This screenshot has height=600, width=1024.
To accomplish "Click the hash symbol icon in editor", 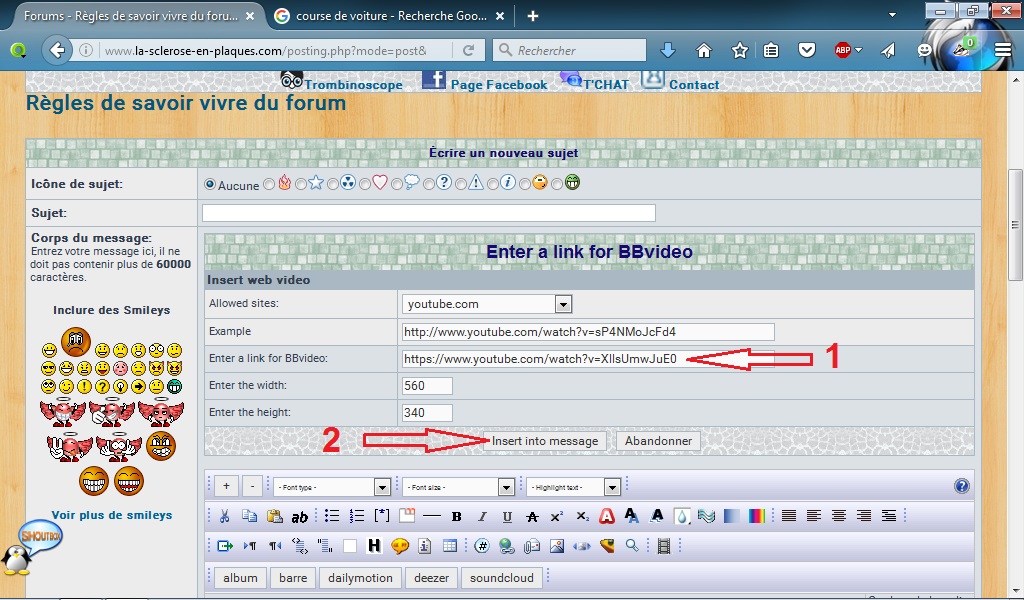I will coord(482,546).
